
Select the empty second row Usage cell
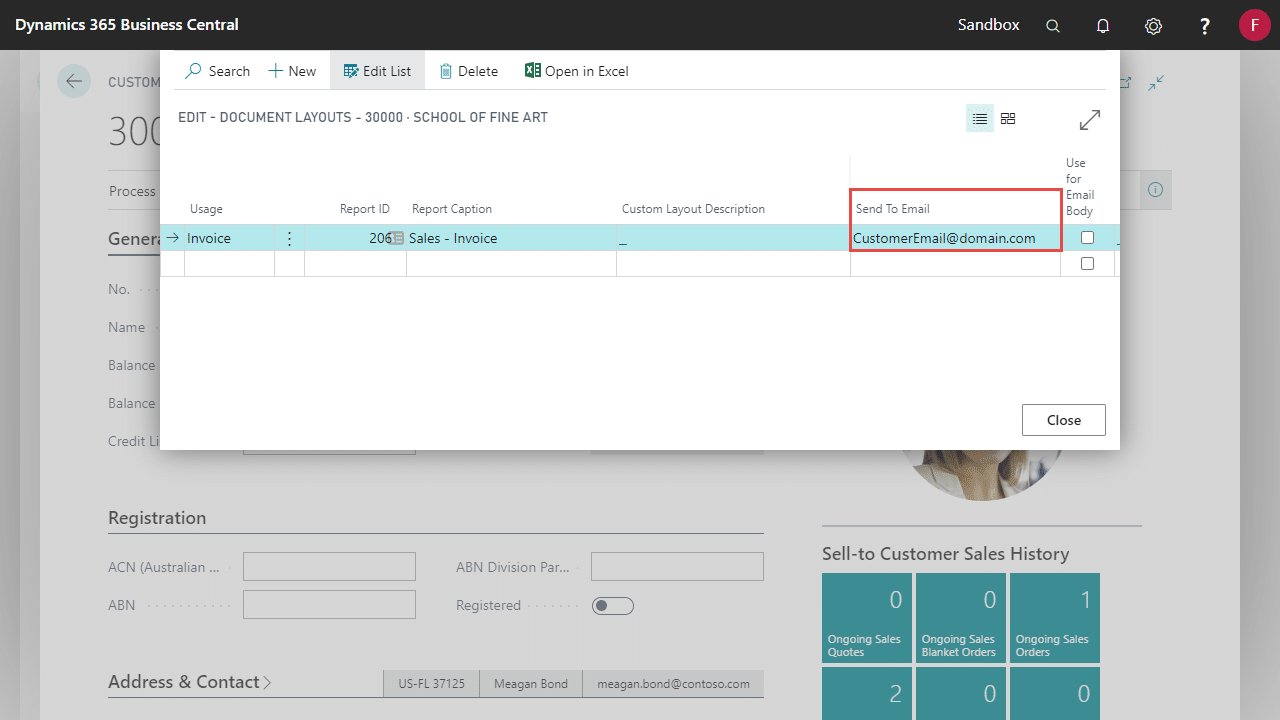229,264
